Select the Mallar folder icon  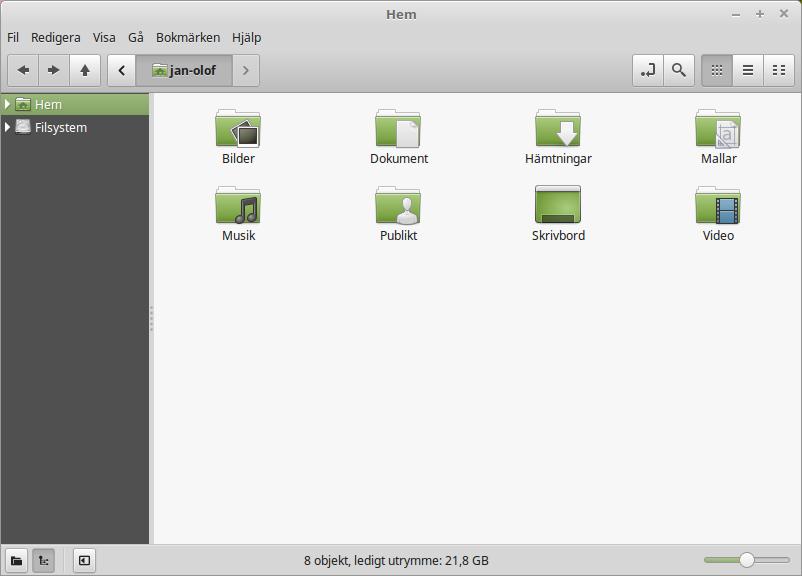[718, 128]
